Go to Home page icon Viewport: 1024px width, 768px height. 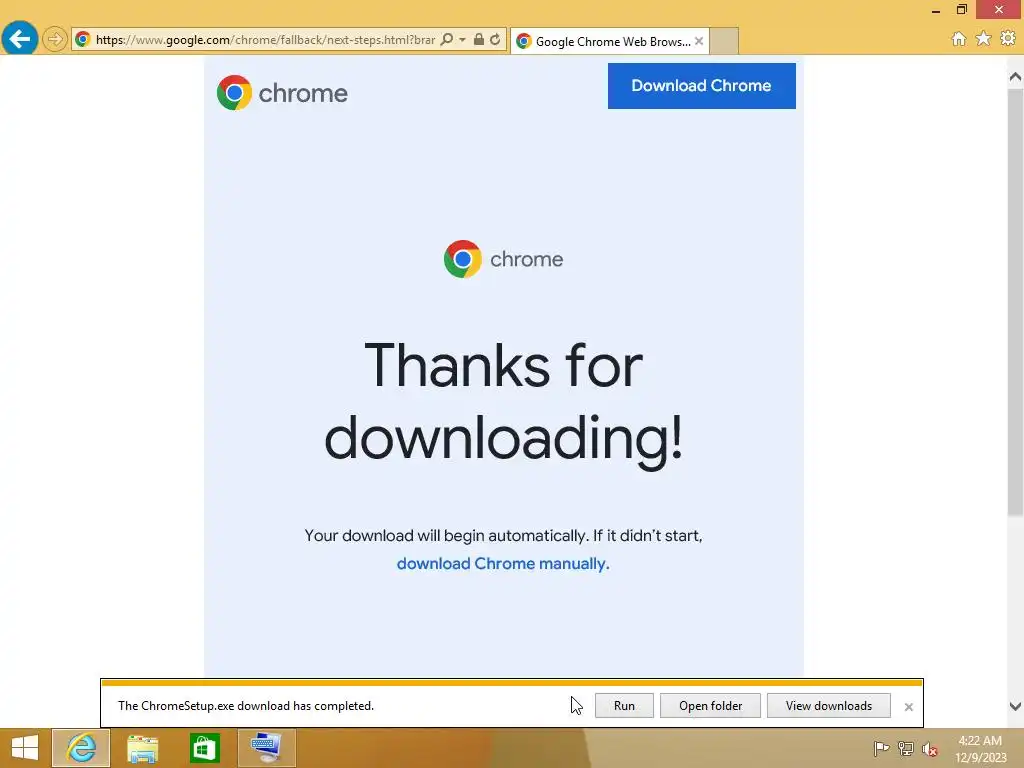(958, 39)
